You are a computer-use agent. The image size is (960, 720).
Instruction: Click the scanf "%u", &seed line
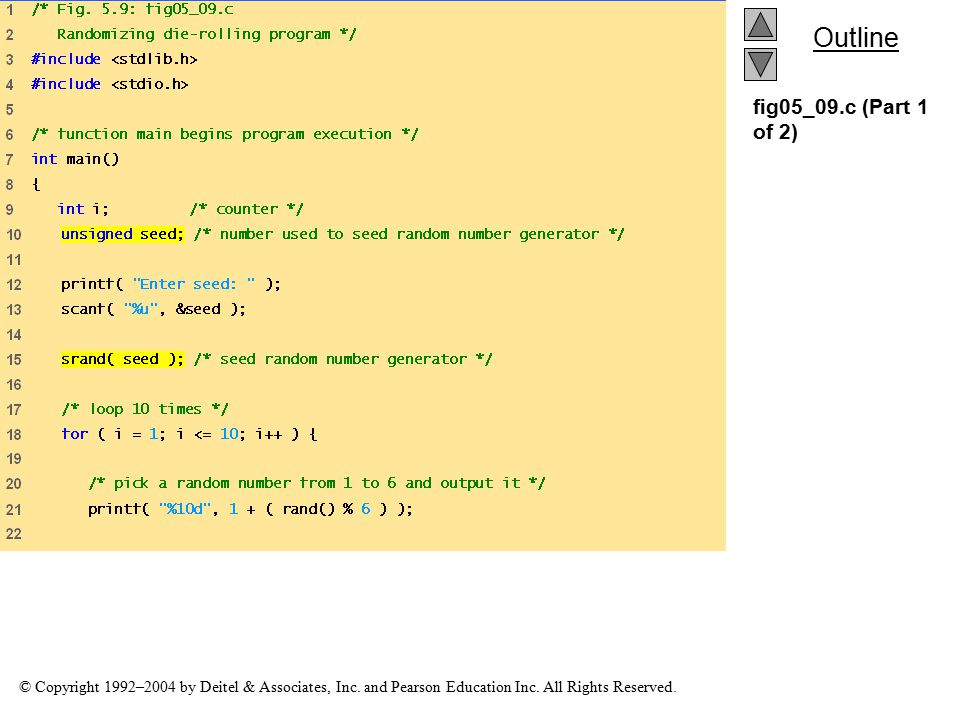[153, 309]
